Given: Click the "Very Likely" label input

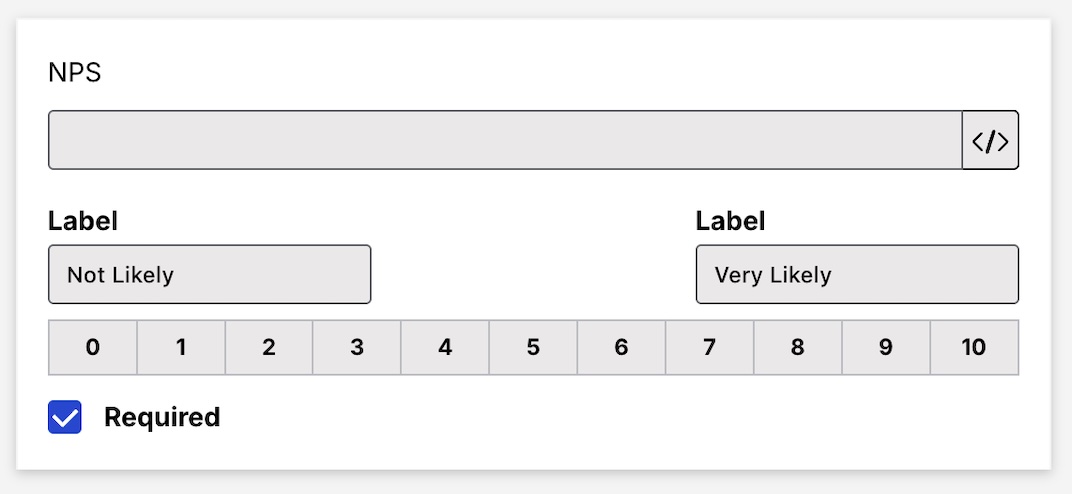Looking at the screenshot, I should pos(857,274).
